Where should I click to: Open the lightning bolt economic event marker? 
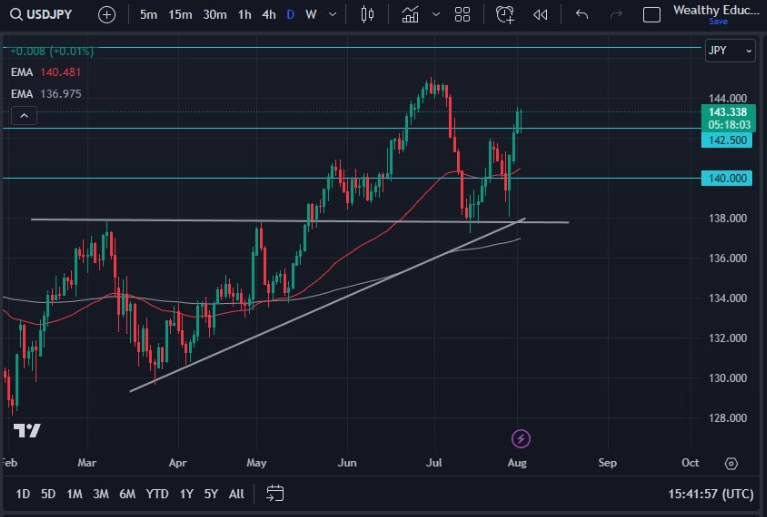(521, 438)
